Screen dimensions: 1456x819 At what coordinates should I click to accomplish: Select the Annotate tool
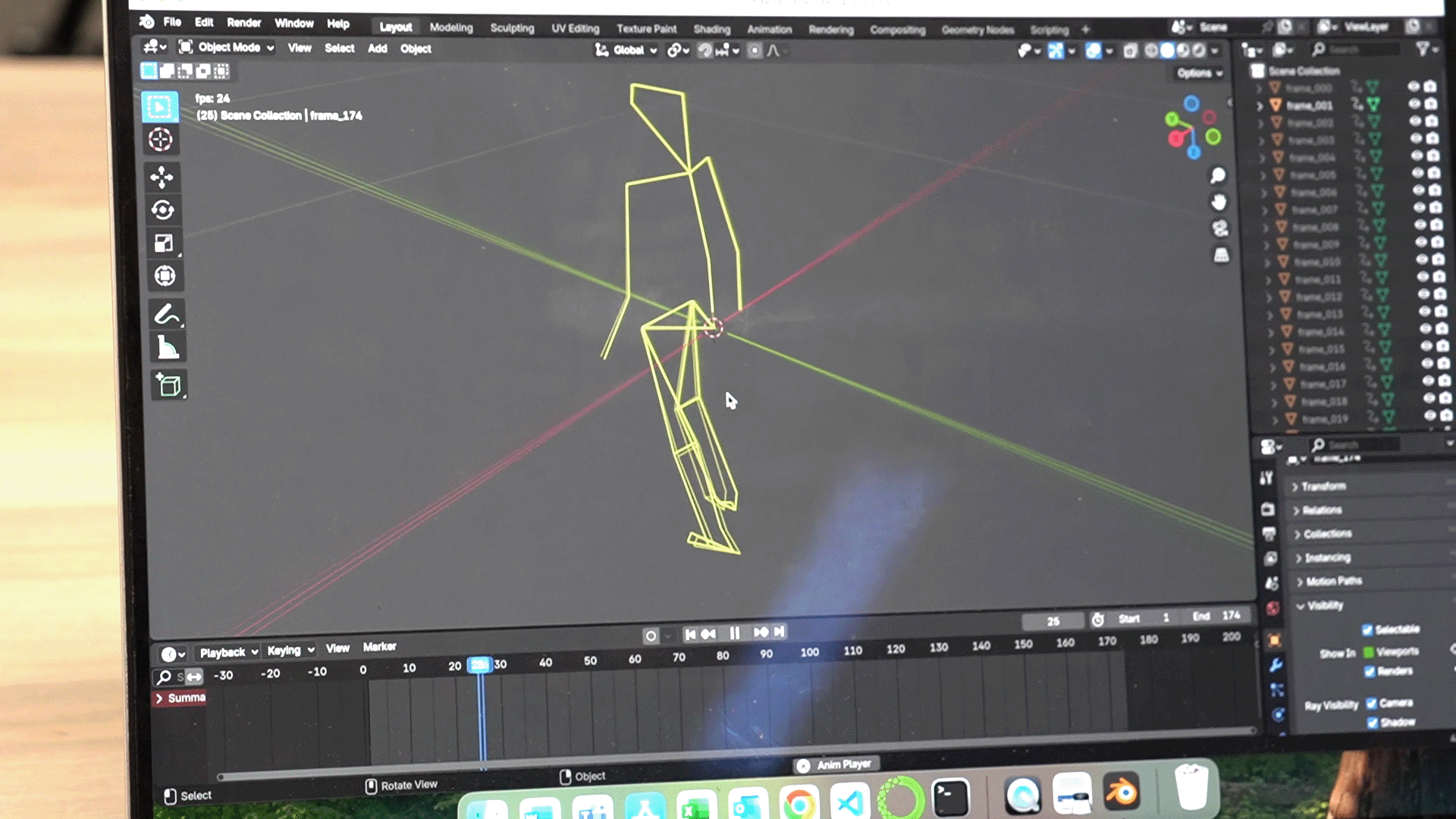(x=167, y=314)
